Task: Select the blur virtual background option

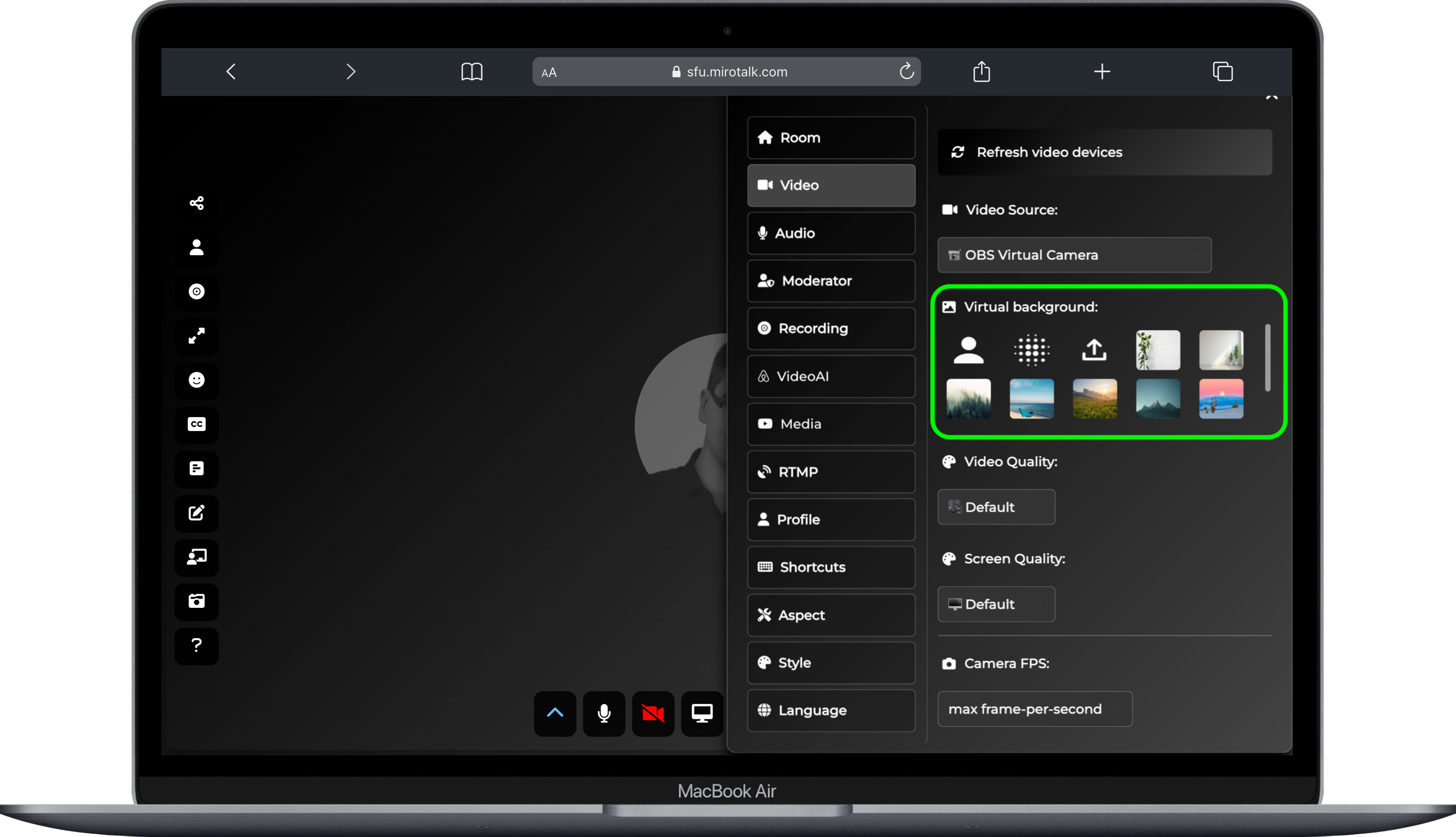Action: point(1031,349)
